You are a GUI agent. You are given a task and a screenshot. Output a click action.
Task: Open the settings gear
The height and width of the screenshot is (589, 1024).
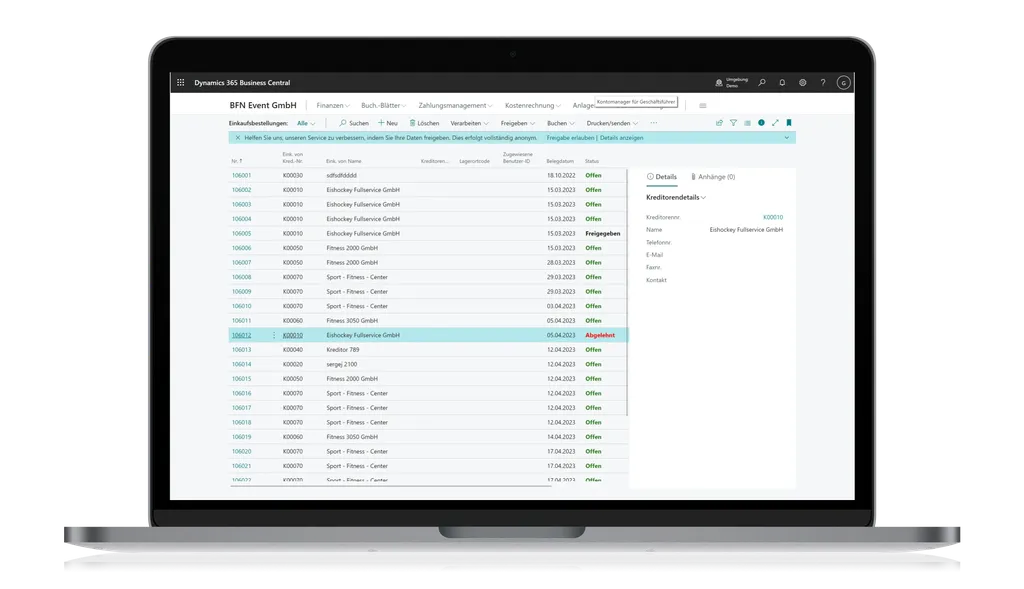click(803, 83)
